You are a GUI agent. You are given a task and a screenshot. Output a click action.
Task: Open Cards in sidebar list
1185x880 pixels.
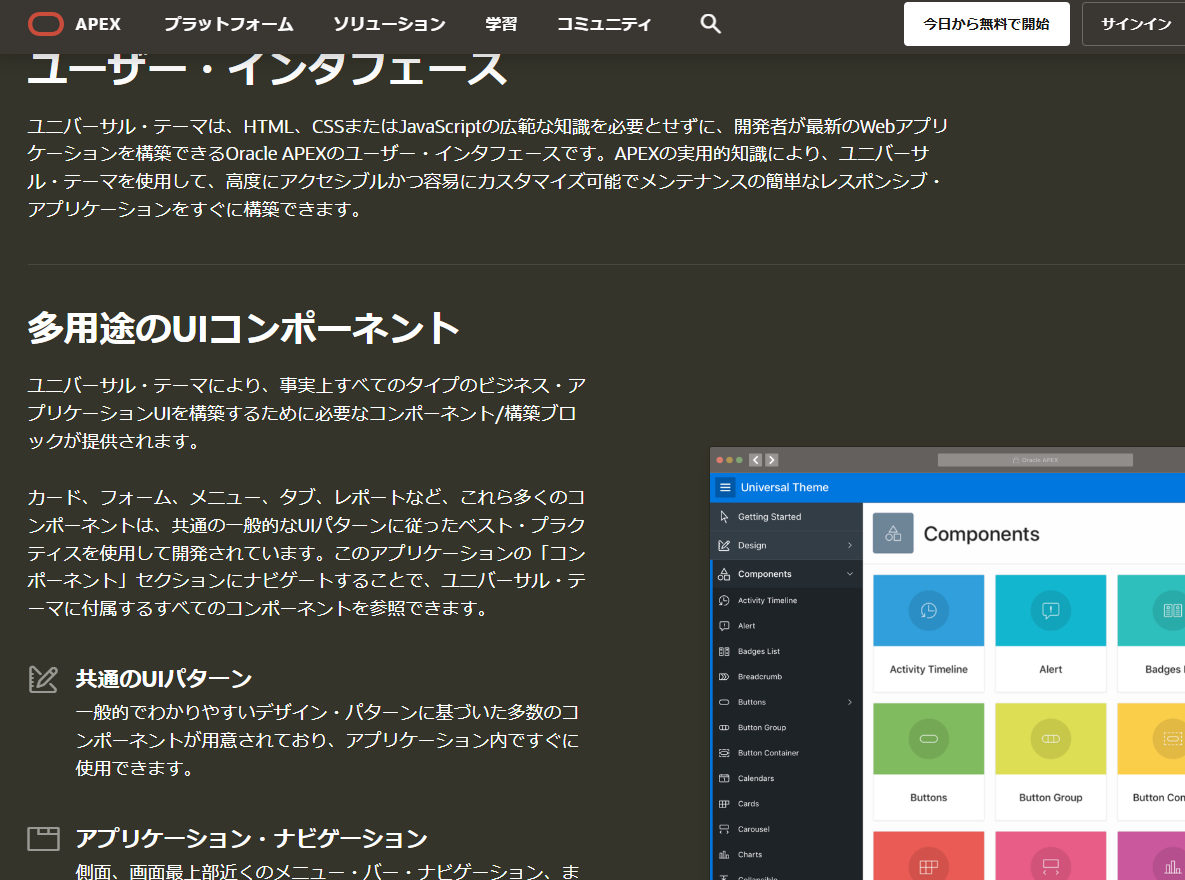tap(786, 804)
